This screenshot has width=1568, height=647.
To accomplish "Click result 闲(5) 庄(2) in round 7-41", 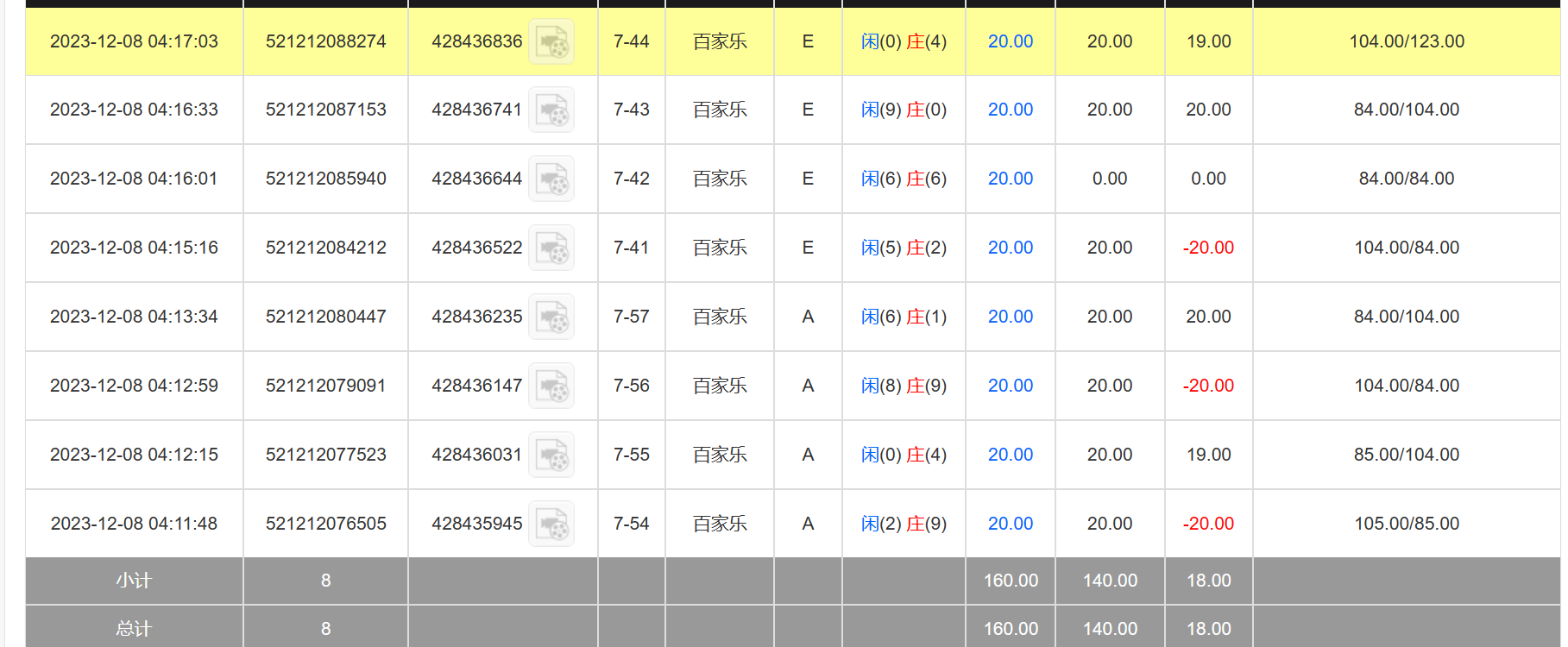I will click(904, 248).
